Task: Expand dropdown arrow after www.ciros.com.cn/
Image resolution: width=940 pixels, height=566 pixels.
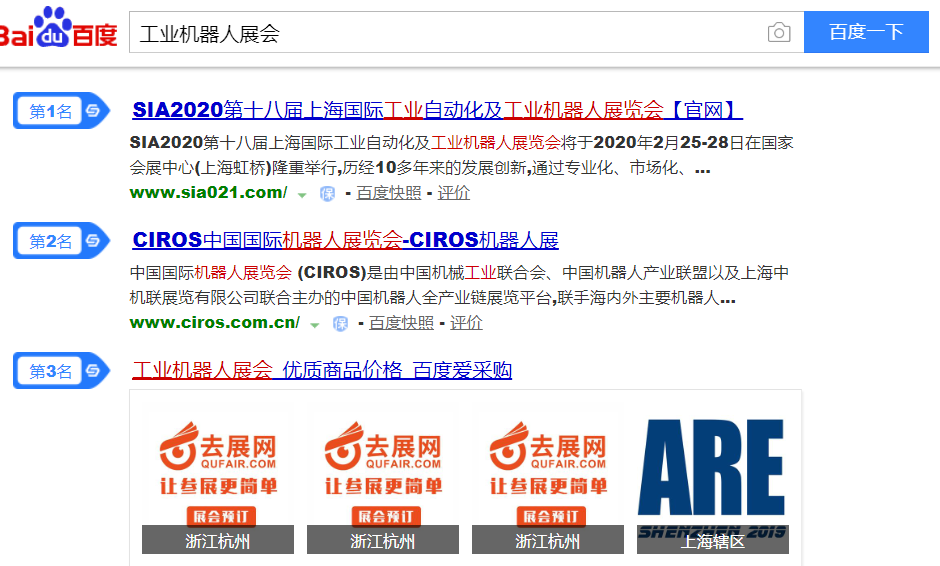Action: [315, 325]
